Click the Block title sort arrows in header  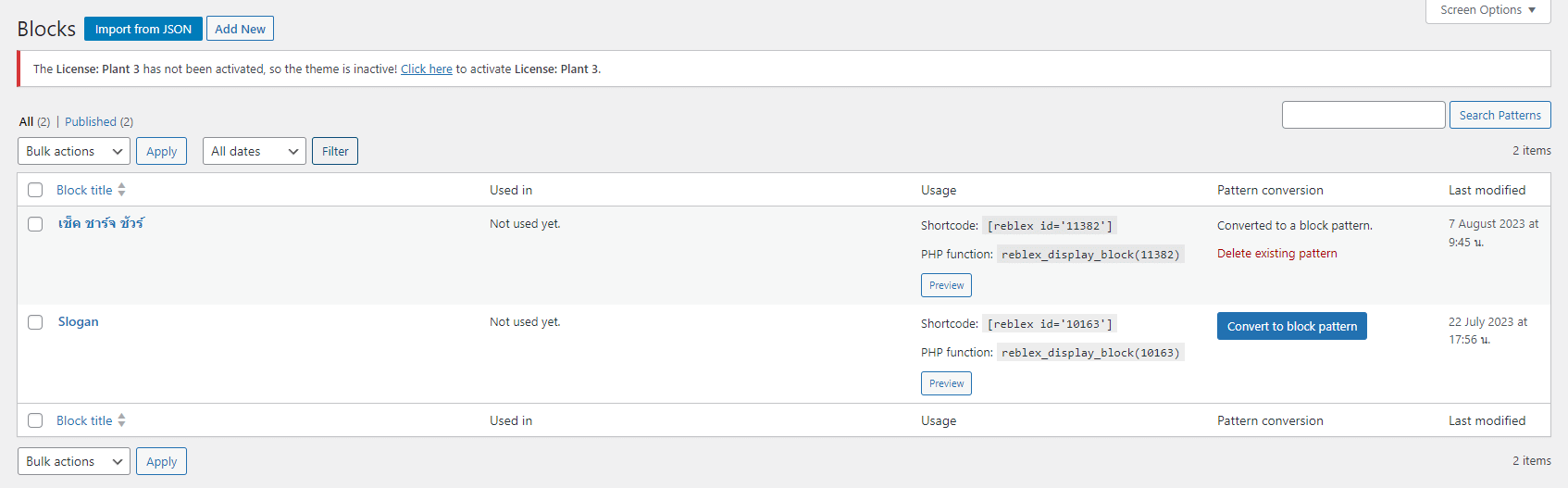click(121, 190)
